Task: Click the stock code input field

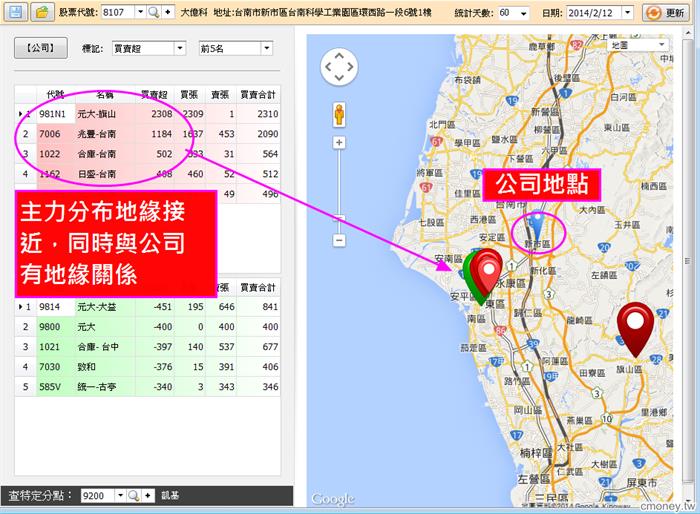Action: click(118, 13)
